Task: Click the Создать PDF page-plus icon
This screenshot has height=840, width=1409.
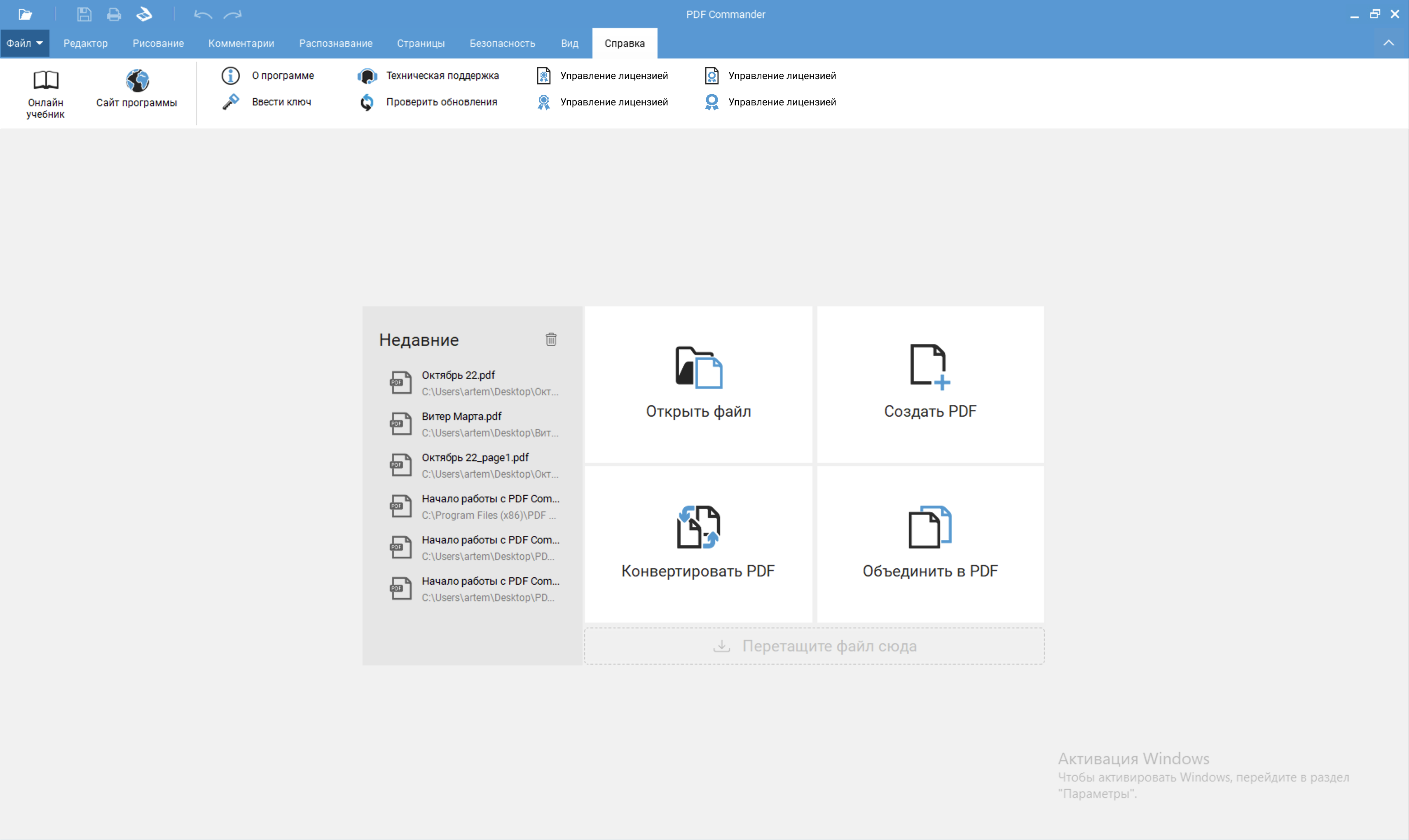Action: 930,367
